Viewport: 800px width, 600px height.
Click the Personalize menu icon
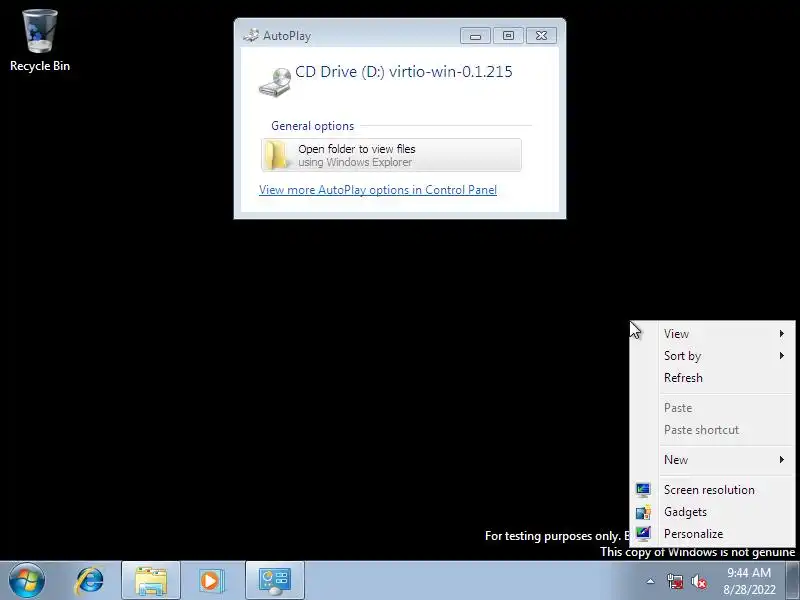(x=643, y=534)
